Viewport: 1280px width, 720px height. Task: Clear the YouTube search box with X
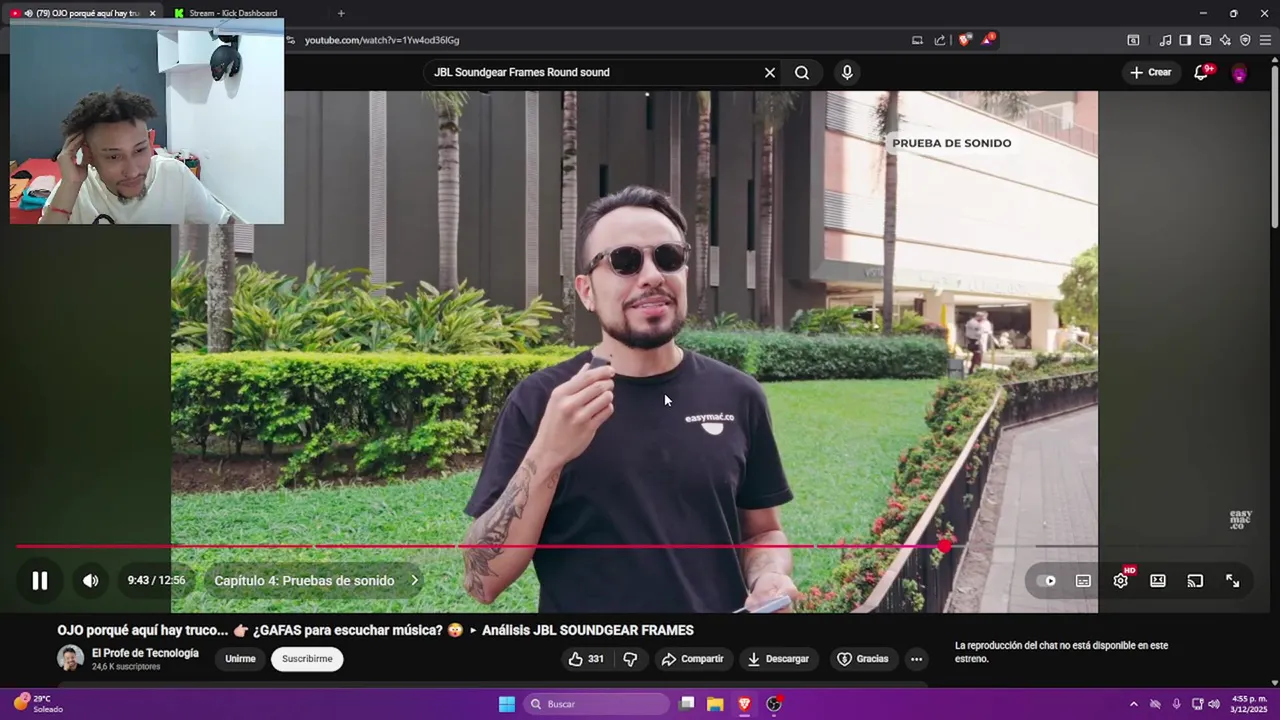tap(770, 72)
